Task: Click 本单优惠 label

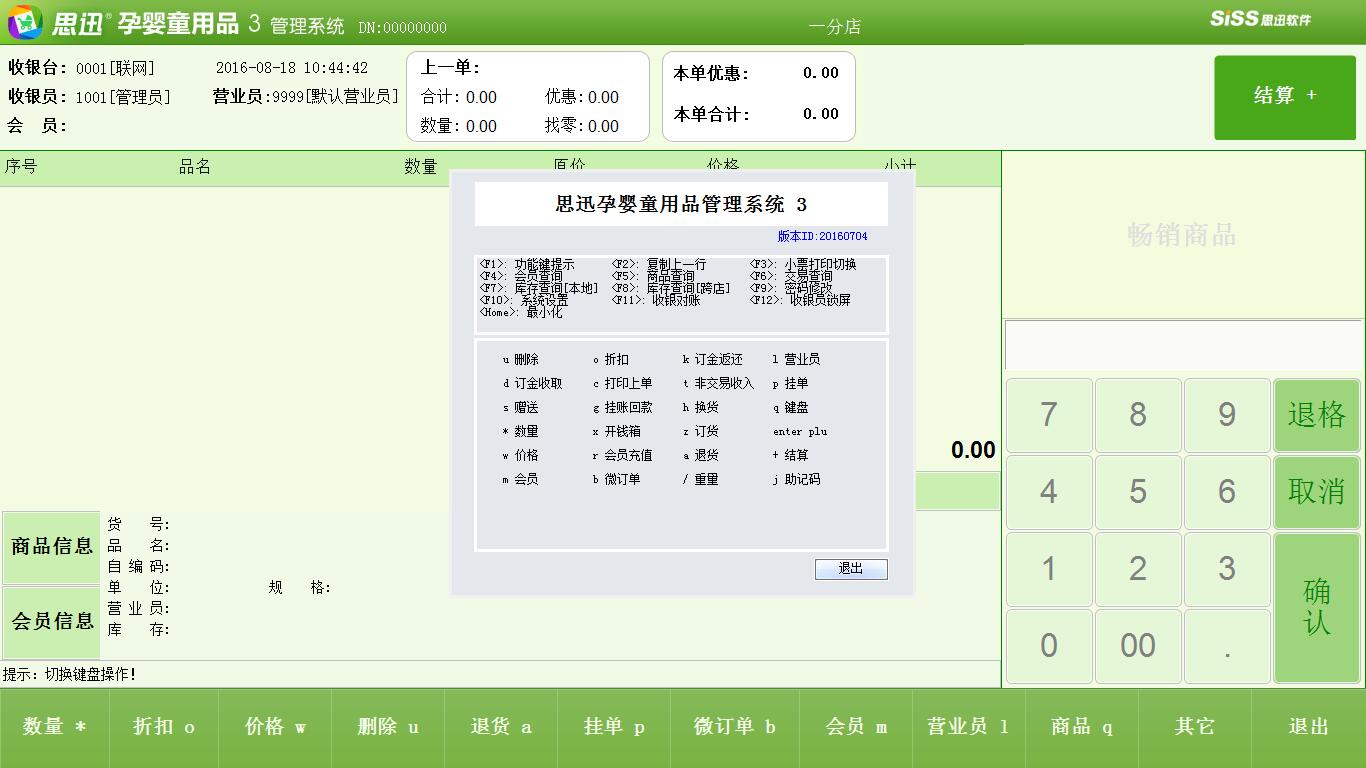Action: 711,74
